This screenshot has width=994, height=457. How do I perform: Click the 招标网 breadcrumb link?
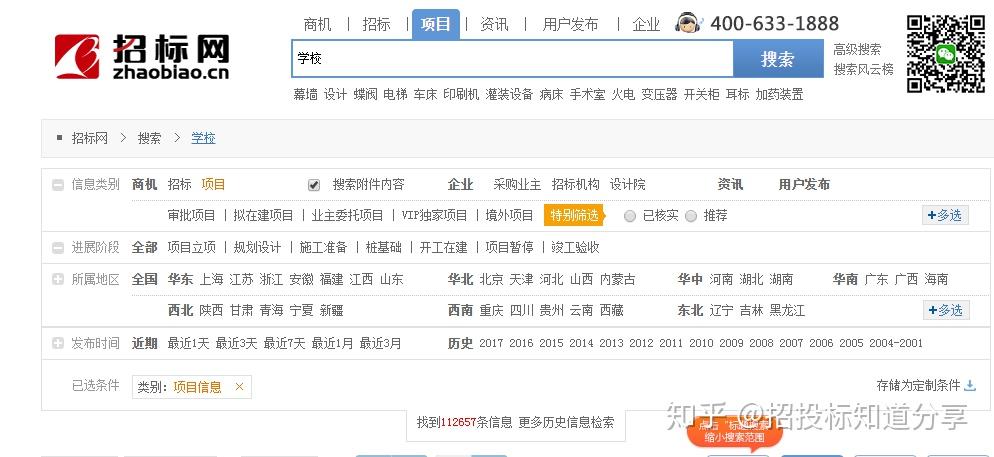89,138
